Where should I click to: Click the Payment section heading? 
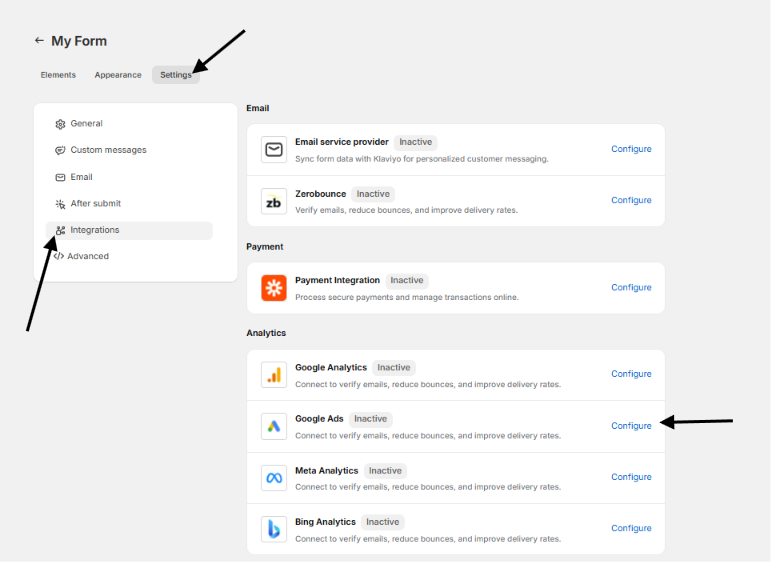[x=265, y=247]
